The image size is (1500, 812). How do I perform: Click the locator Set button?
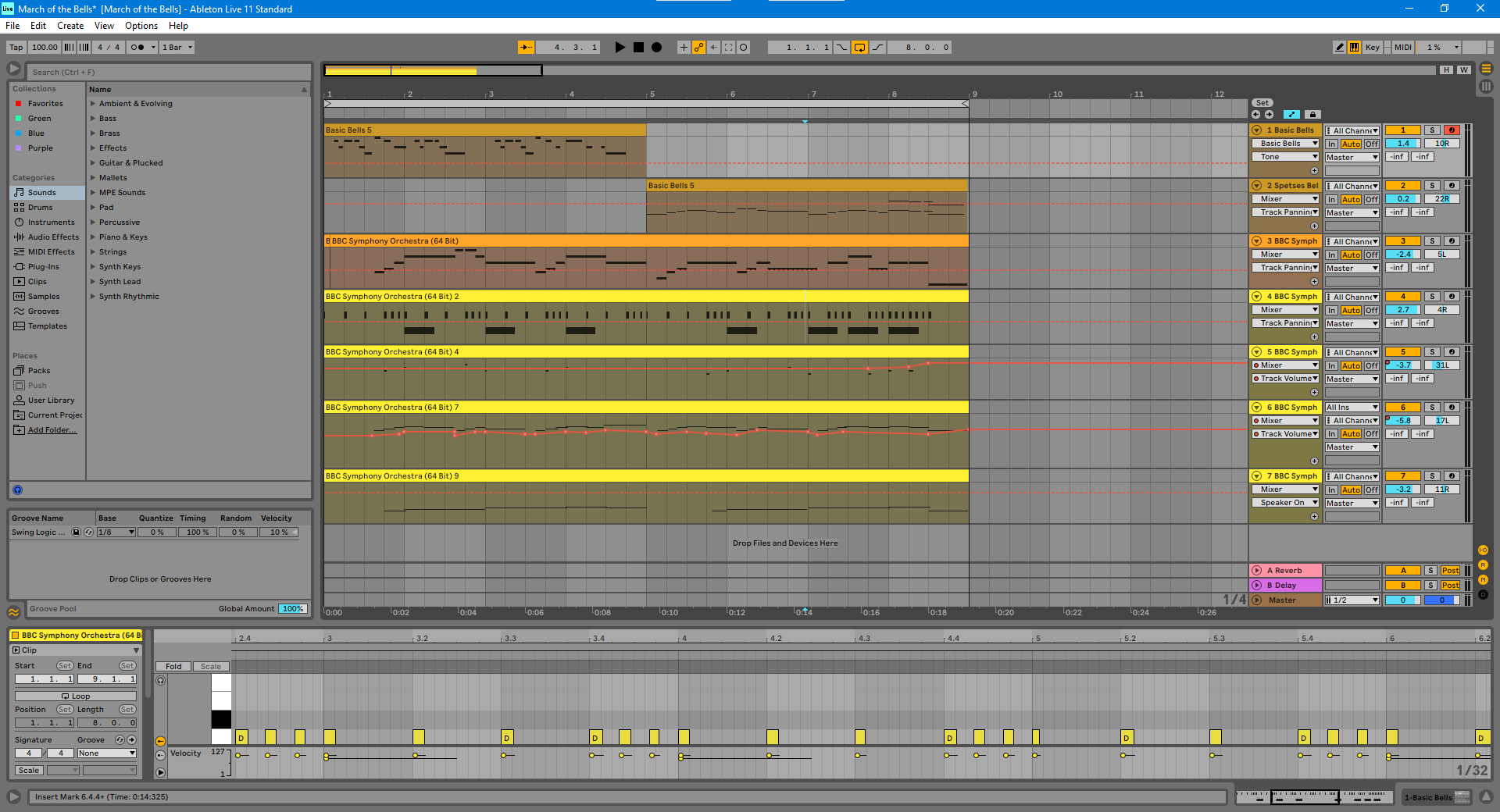click(1262, 103)
